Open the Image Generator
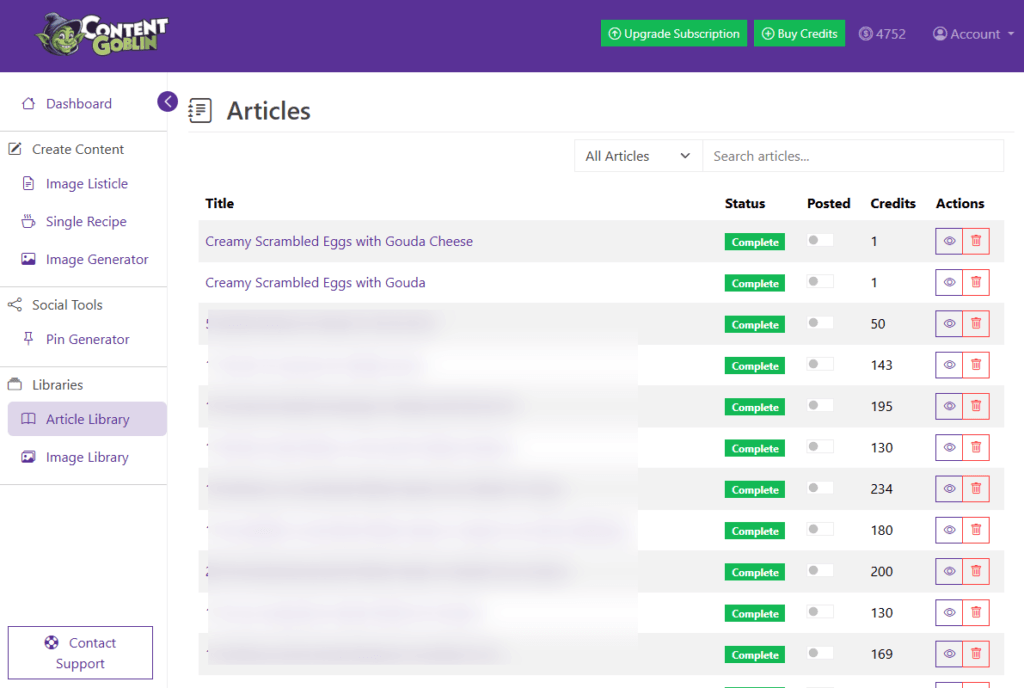The width and height of the screenshot is (1024, 688). click(97, 259)
